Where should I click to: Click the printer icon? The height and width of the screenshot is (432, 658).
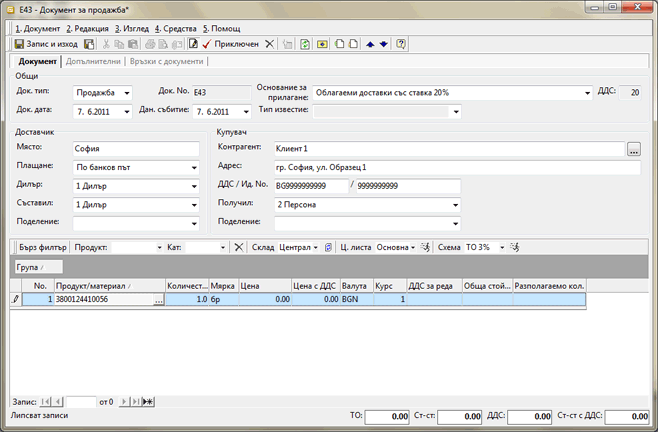(150, 44)
